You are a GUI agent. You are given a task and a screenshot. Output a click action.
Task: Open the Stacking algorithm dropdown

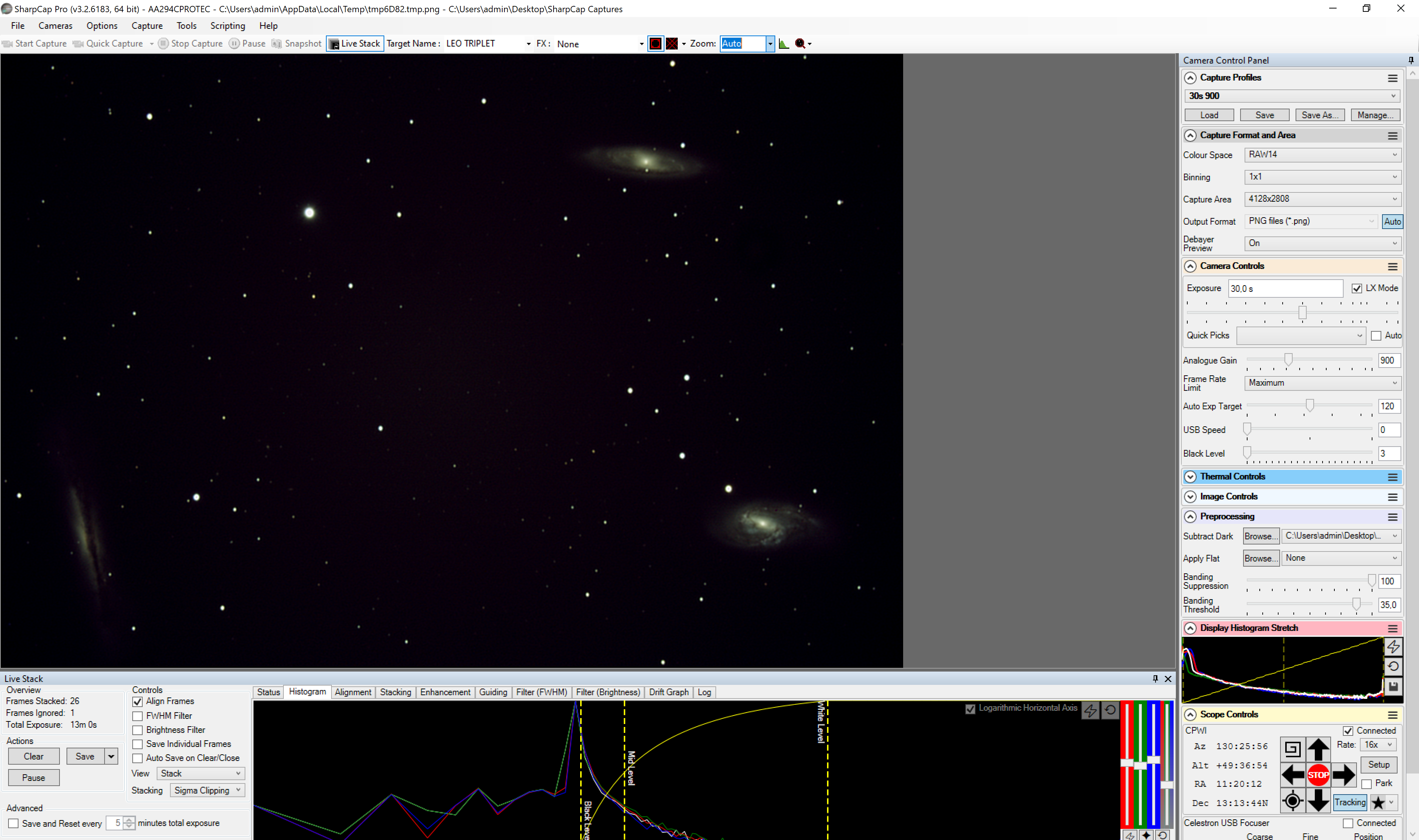click(207, 790)
